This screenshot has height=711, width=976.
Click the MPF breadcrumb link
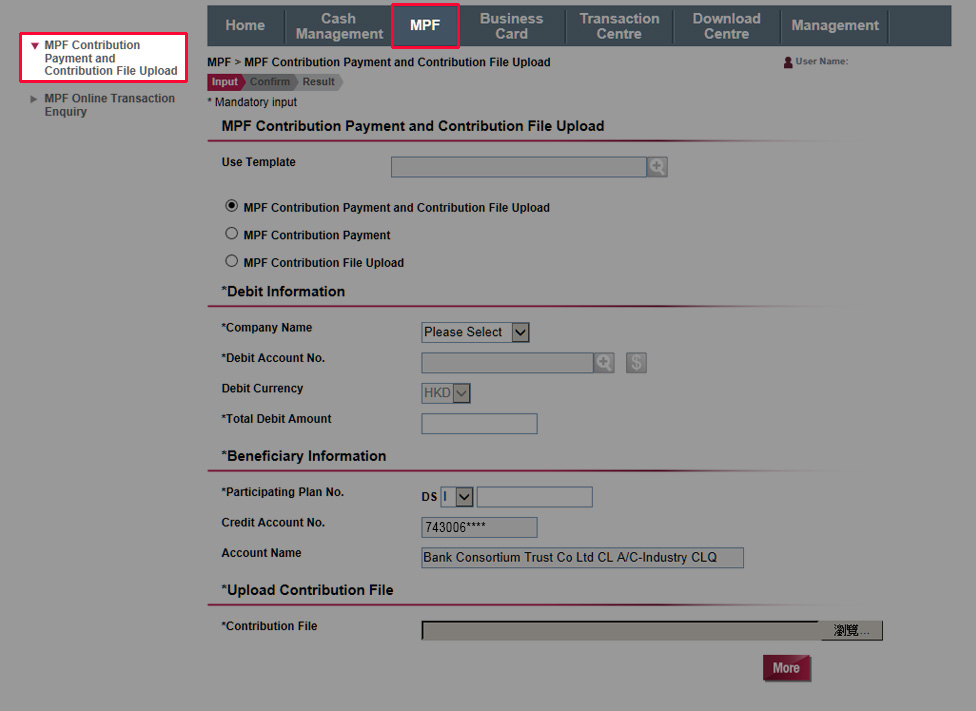coord(218,62)
